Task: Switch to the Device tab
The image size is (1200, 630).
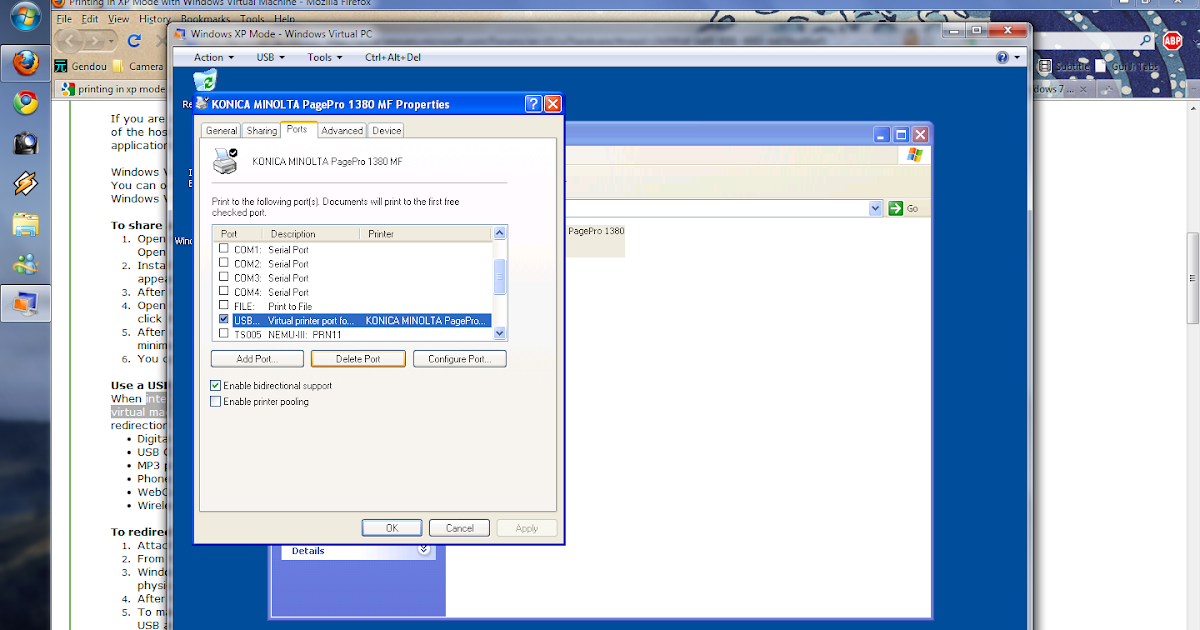Action: pyautogui.click(x=386, y=130)
